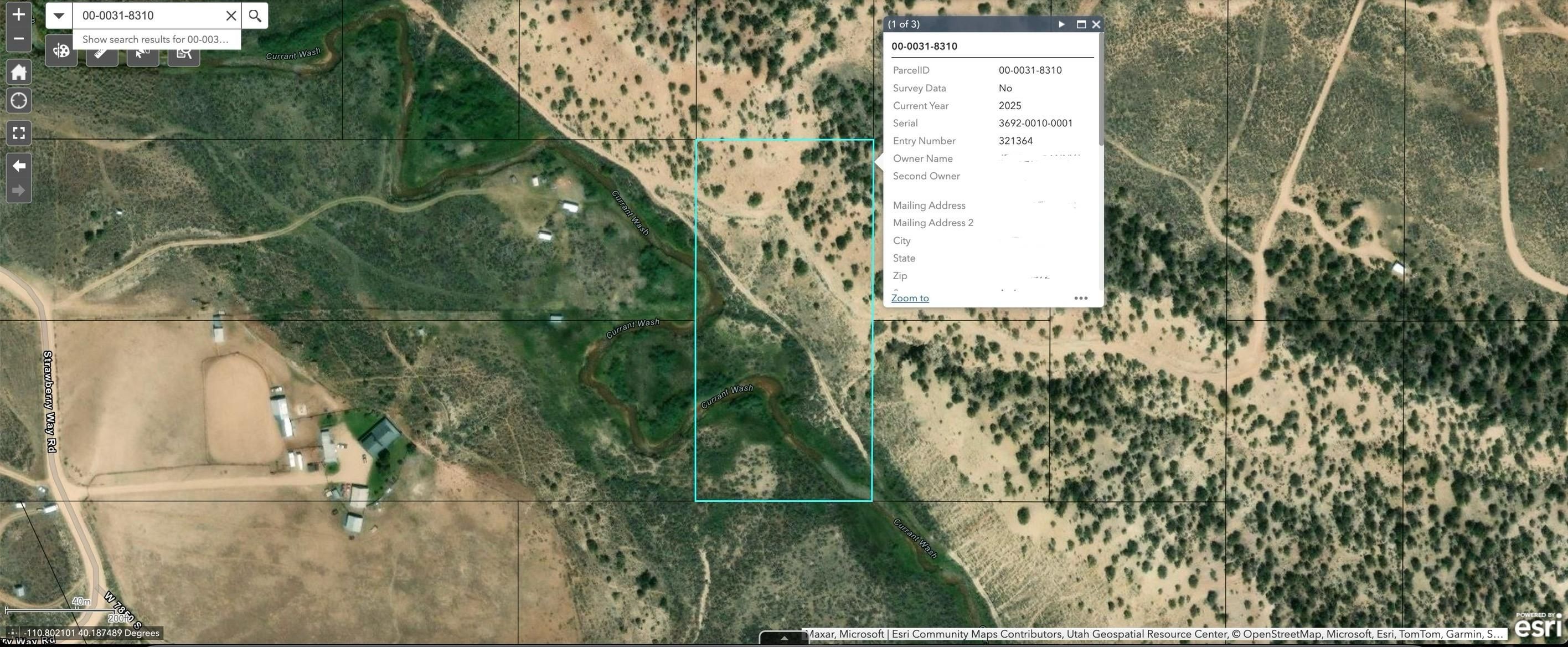1568x647 pixels.
Task: Dock the parcel popup window
Action: (1081, 24)
